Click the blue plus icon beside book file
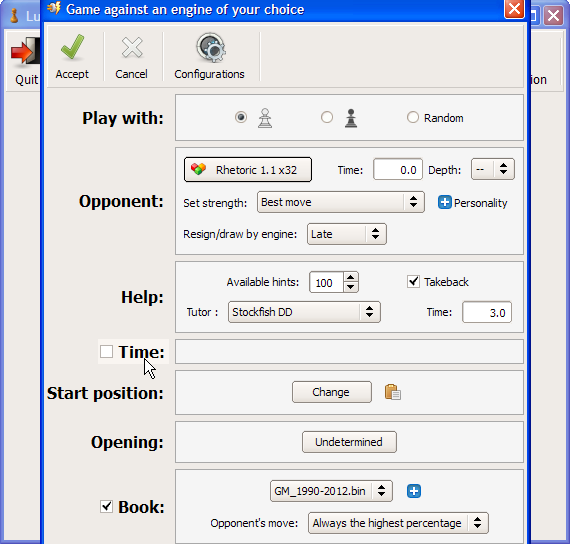This screenshot has height=544, width=570. (414, 491)
